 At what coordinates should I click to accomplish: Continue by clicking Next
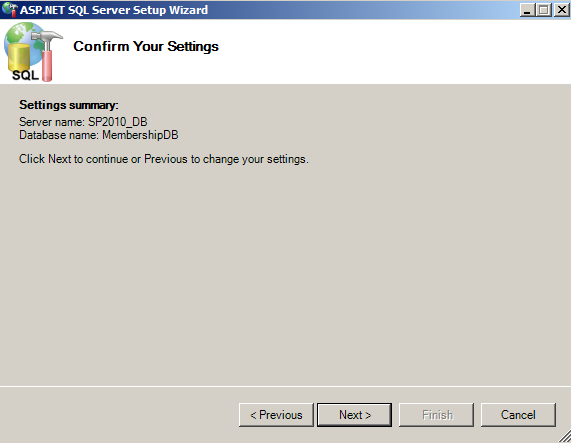355,415
